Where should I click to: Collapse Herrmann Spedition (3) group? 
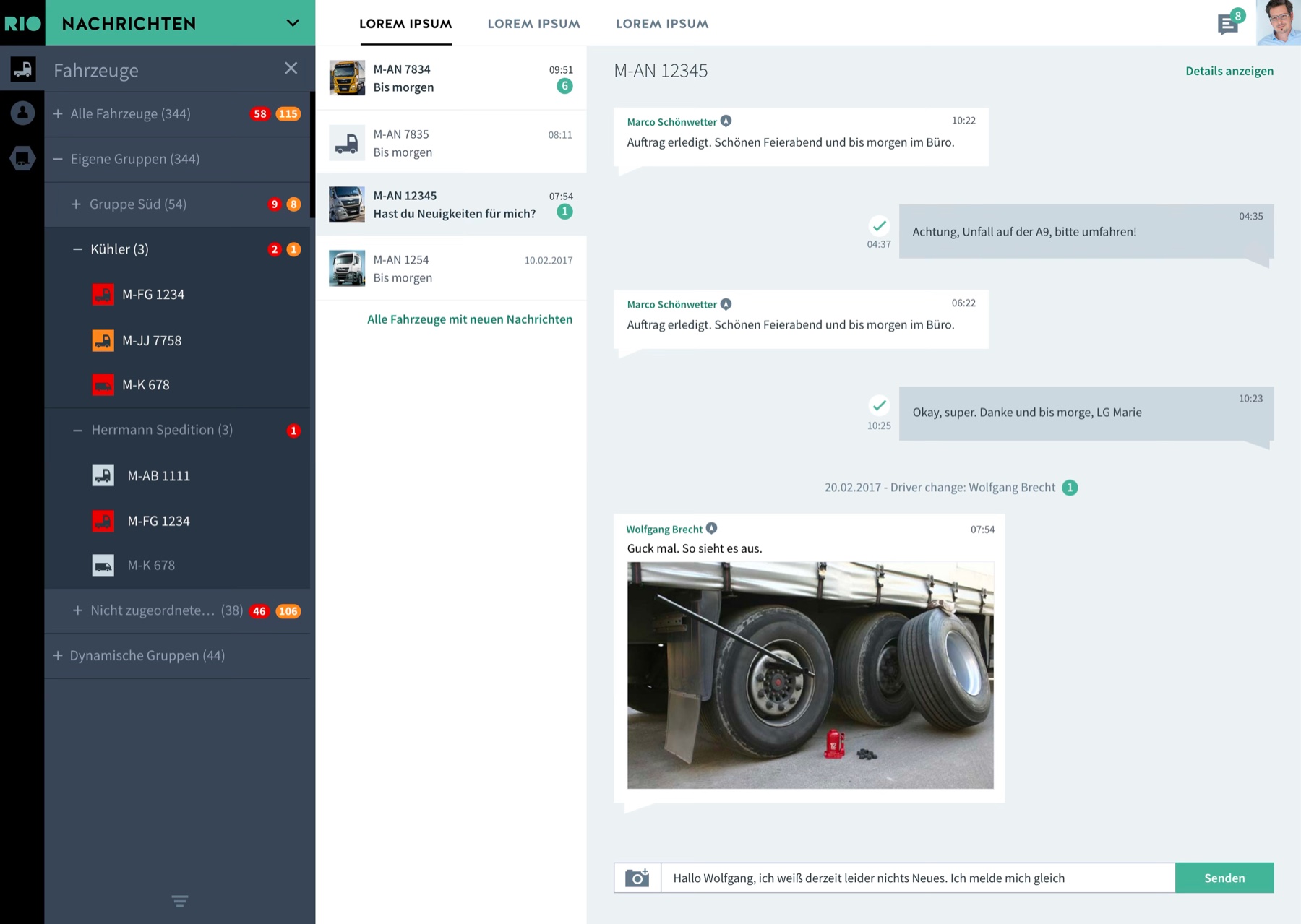pos(77,430)
